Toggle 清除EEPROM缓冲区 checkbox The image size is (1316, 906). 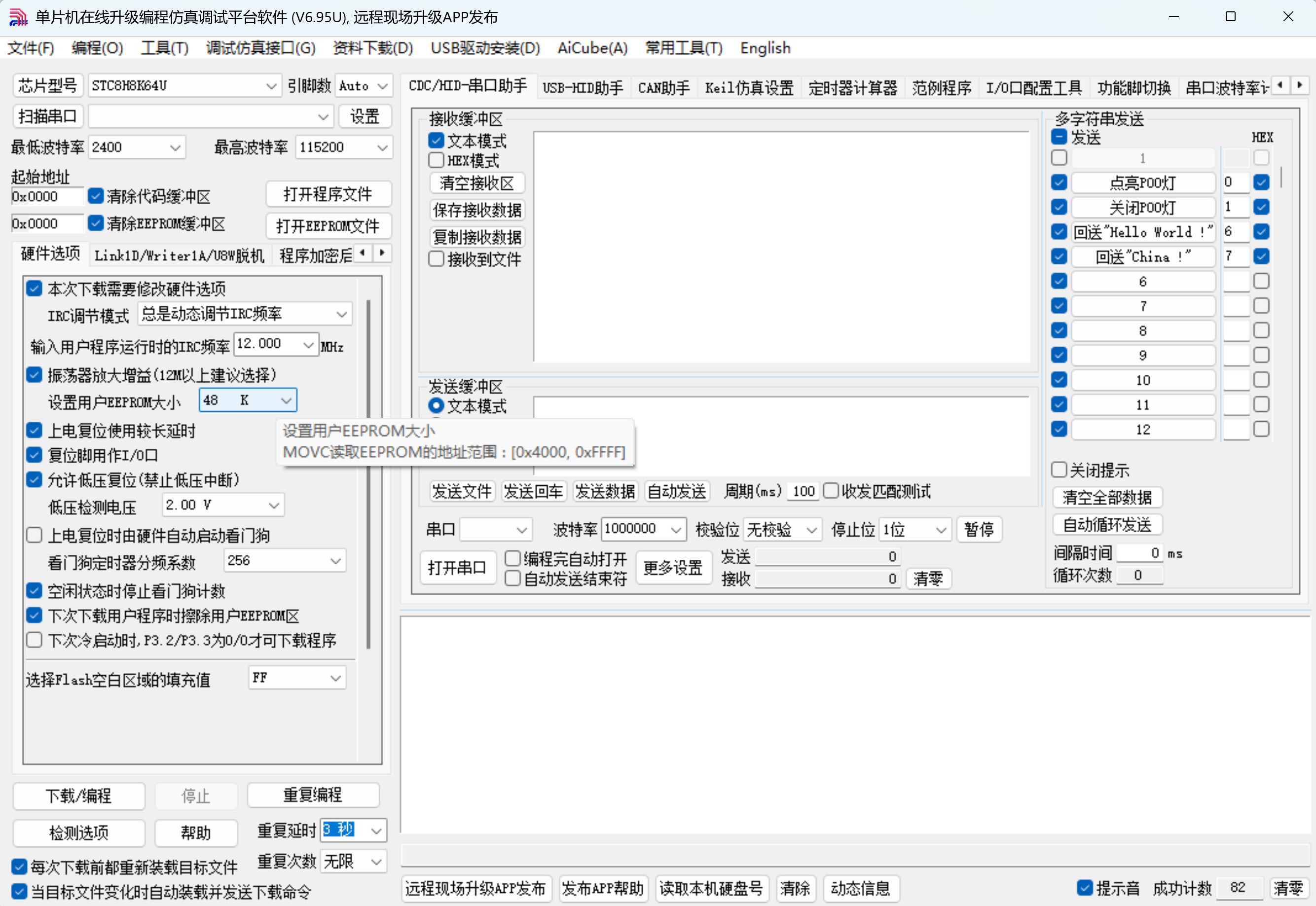(x=95, y=223)
